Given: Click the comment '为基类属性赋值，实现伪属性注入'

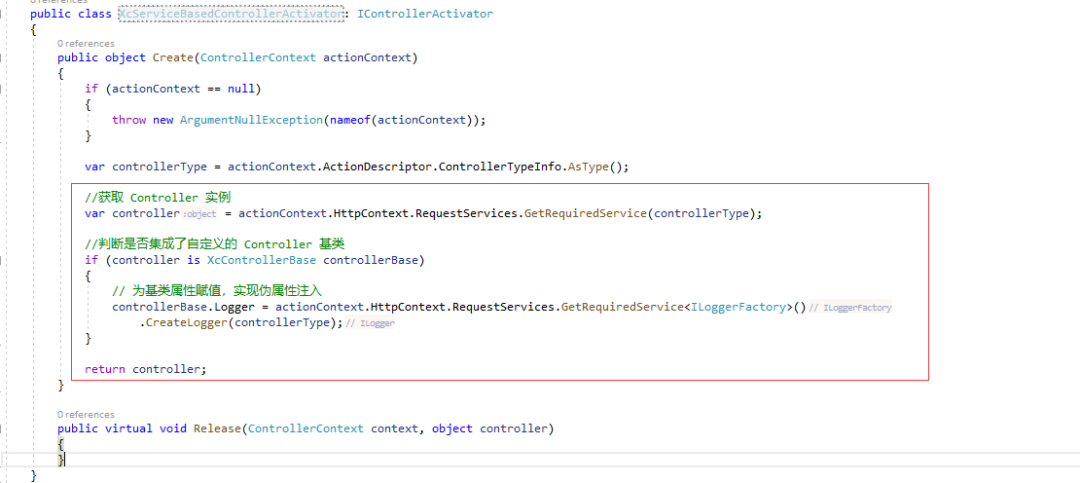Looking at the screenshot, I should (218, 291).
